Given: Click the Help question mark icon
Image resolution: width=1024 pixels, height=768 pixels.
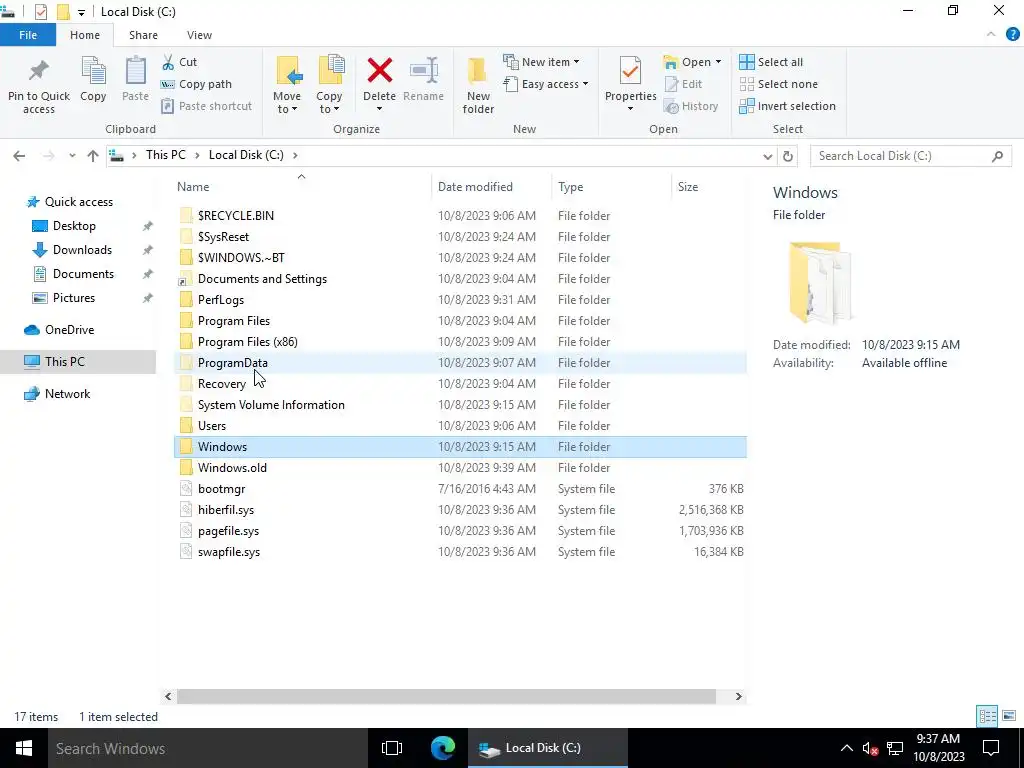Looking at the screenshot, I should pyautogui.click(x=1012, y=35).
